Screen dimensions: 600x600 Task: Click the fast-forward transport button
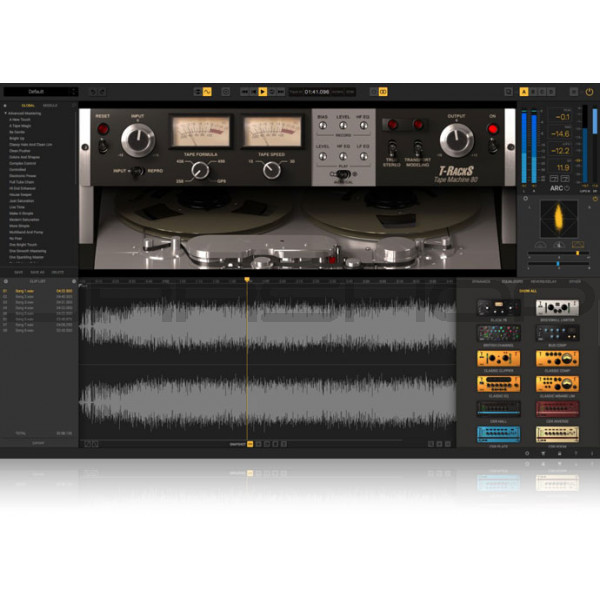281,92
